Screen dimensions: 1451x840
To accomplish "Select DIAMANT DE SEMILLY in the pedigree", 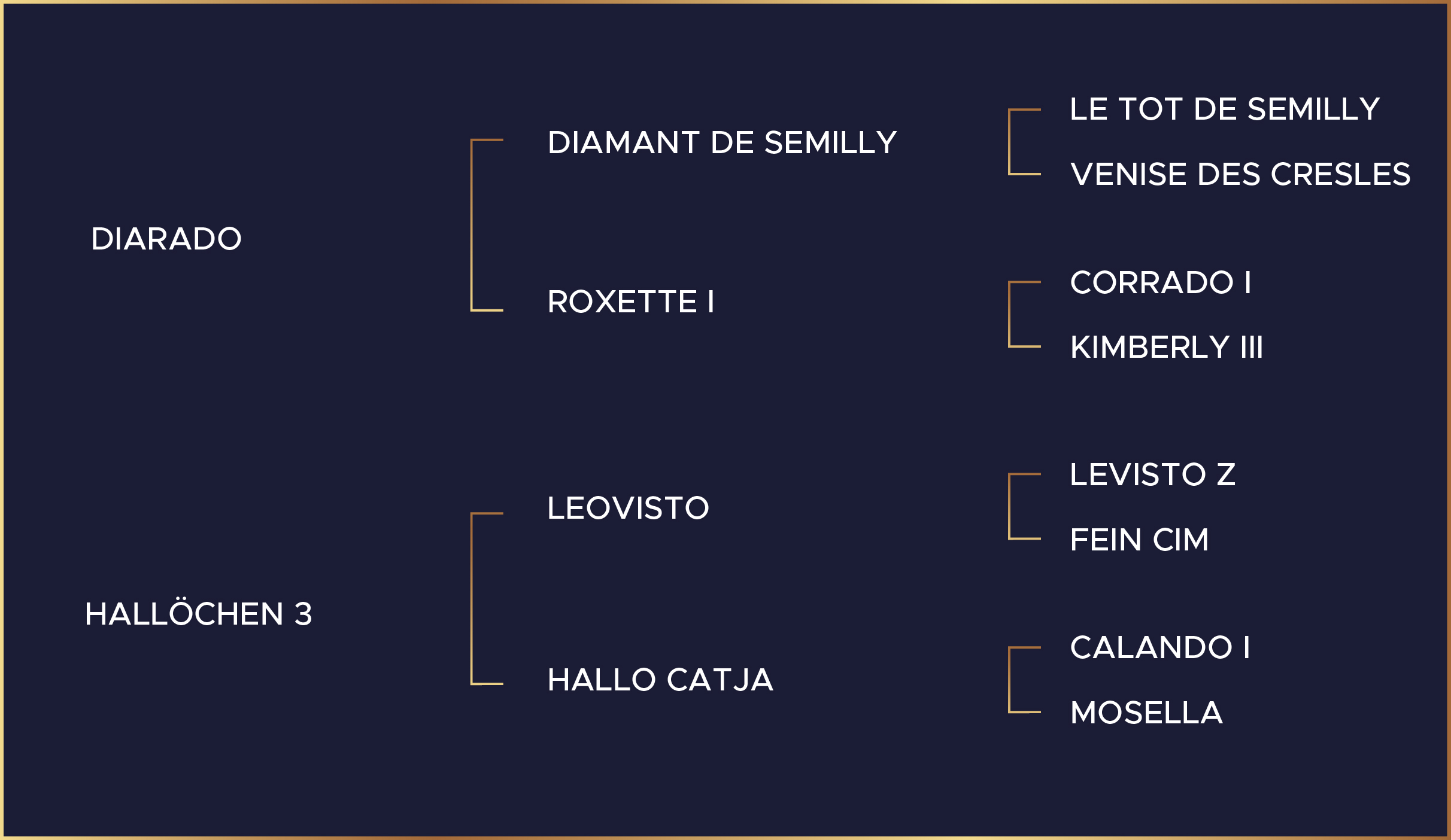I will 722,143.
